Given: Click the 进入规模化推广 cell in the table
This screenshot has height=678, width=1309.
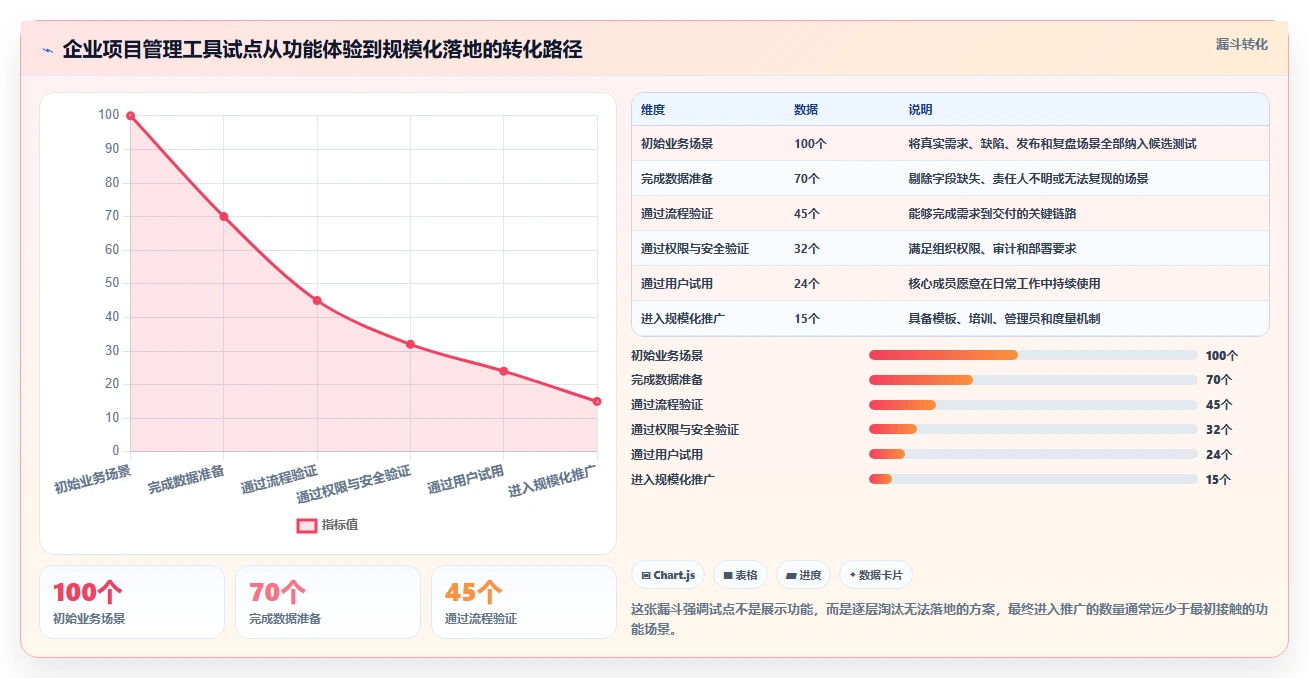Looking at the screenshot, I should point(683,319).
